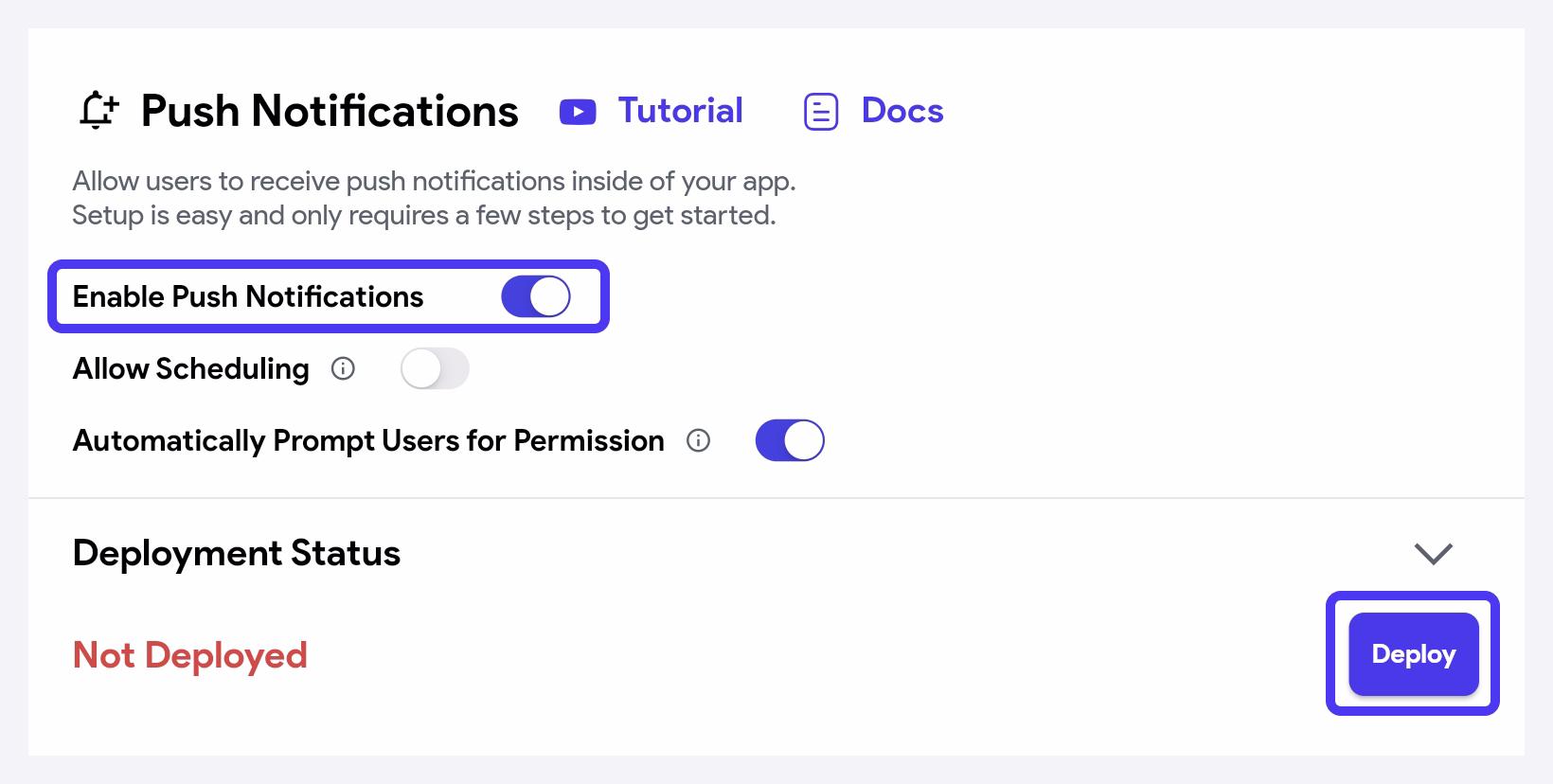Click the info icon next to Allow Scheduling
This screenshot has height=784, width=1553.
343,368
